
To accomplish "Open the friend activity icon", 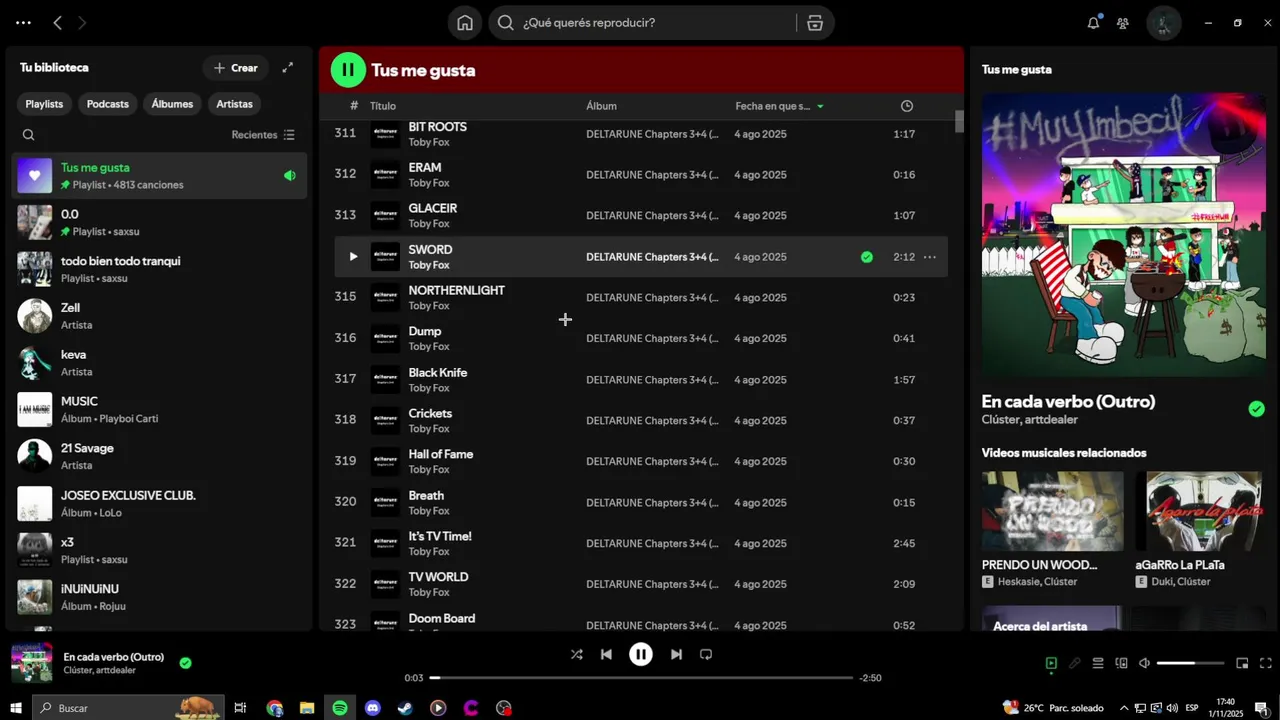I will [x=1123, y=23].
